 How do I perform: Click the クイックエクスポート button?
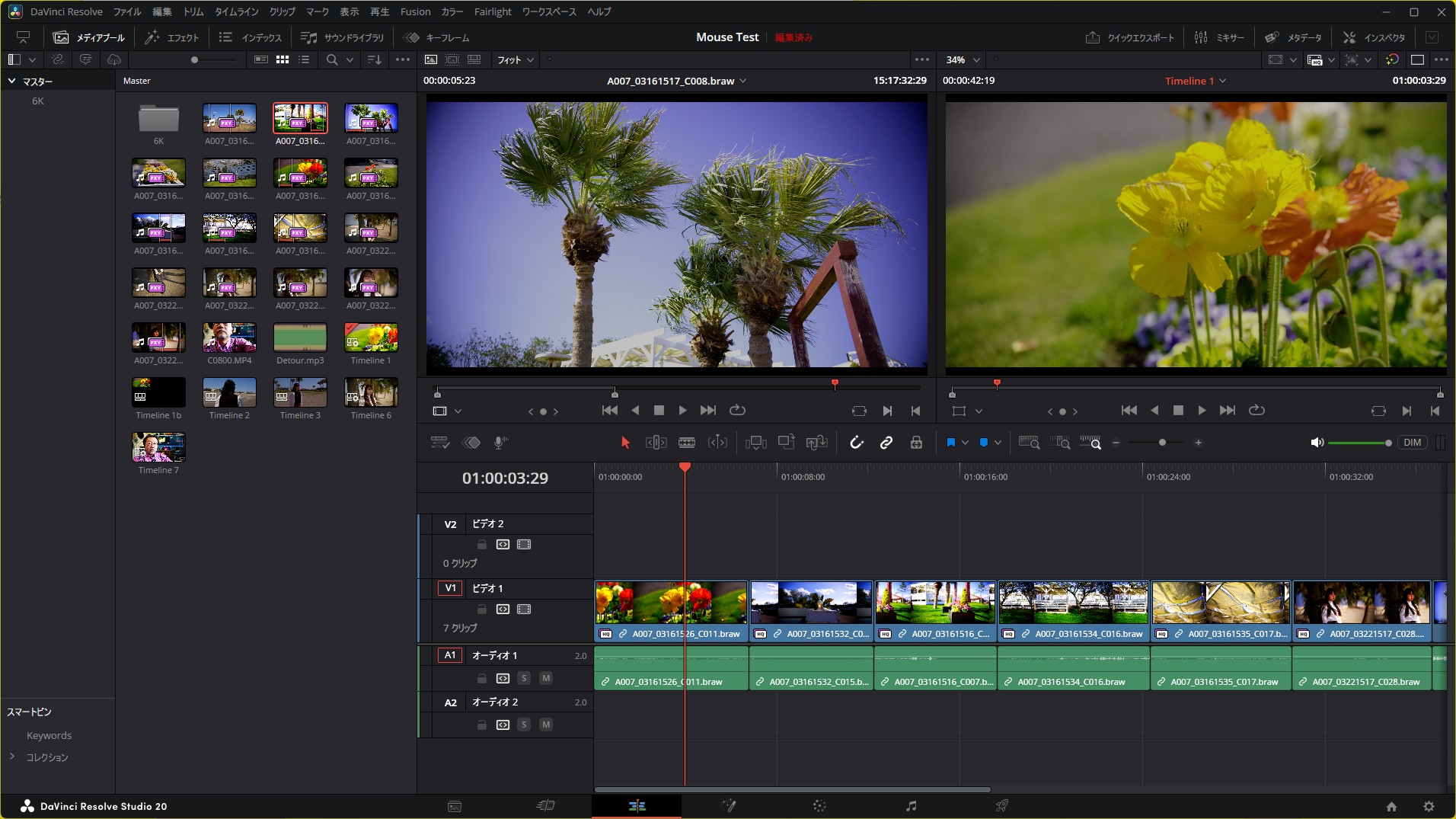1129,37
